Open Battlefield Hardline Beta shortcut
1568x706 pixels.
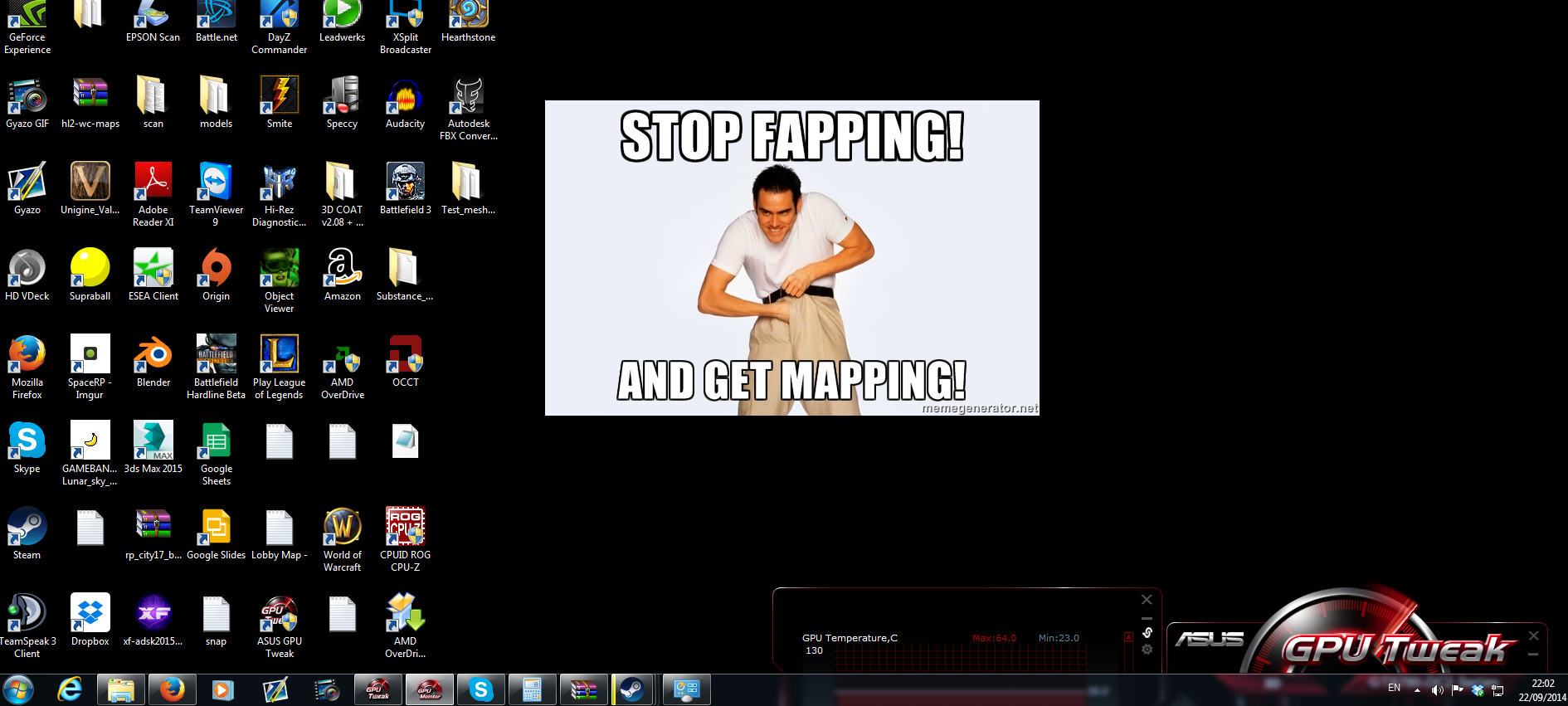click(x=217, y=368)
